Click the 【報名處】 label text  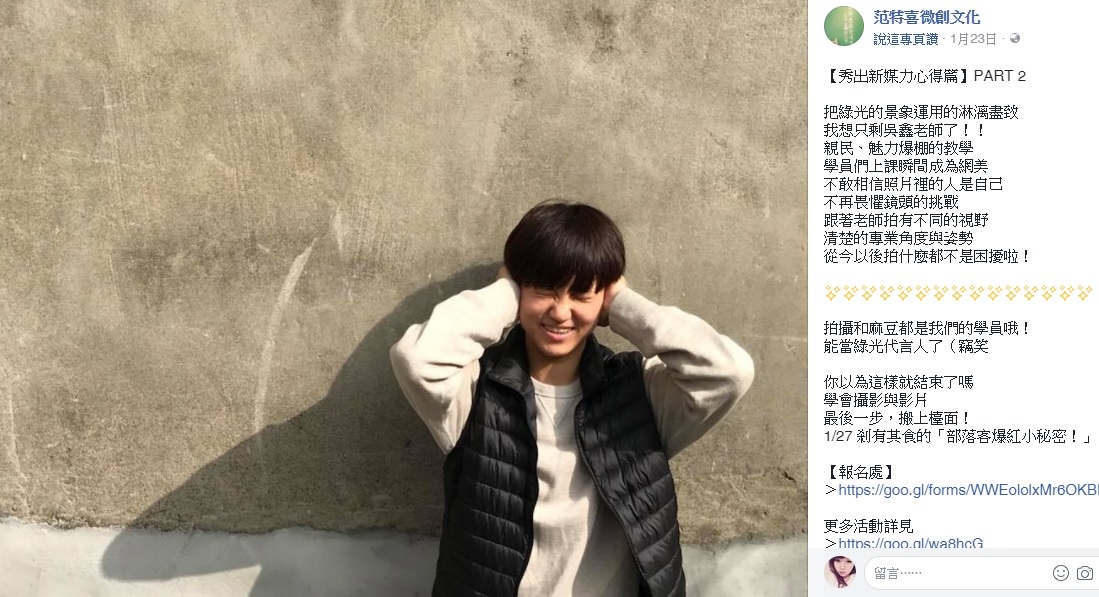[860, 472]
